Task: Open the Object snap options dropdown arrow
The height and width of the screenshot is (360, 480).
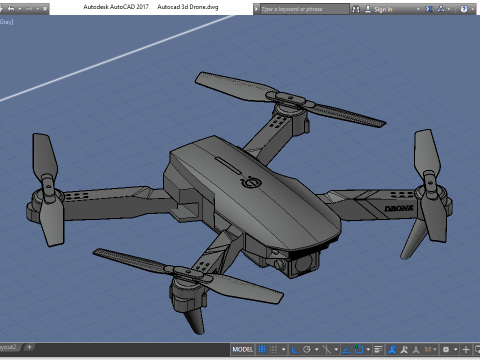Action: pos(368,349)
